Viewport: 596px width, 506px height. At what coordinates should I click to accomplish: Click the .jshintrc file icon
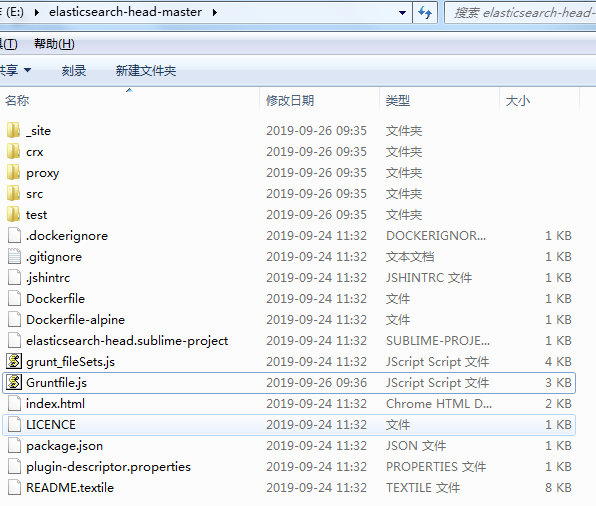(x=14, y=277)
